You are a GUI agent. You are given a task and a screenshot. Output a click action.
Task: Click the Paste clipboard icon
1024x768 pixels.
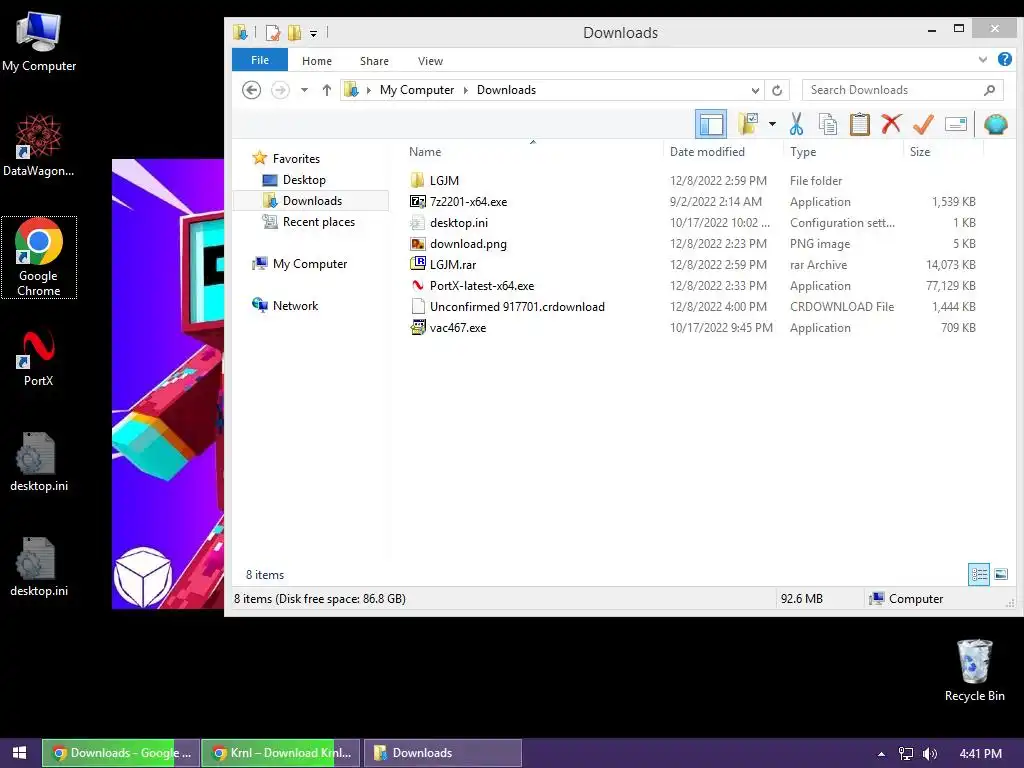[859, 123]
